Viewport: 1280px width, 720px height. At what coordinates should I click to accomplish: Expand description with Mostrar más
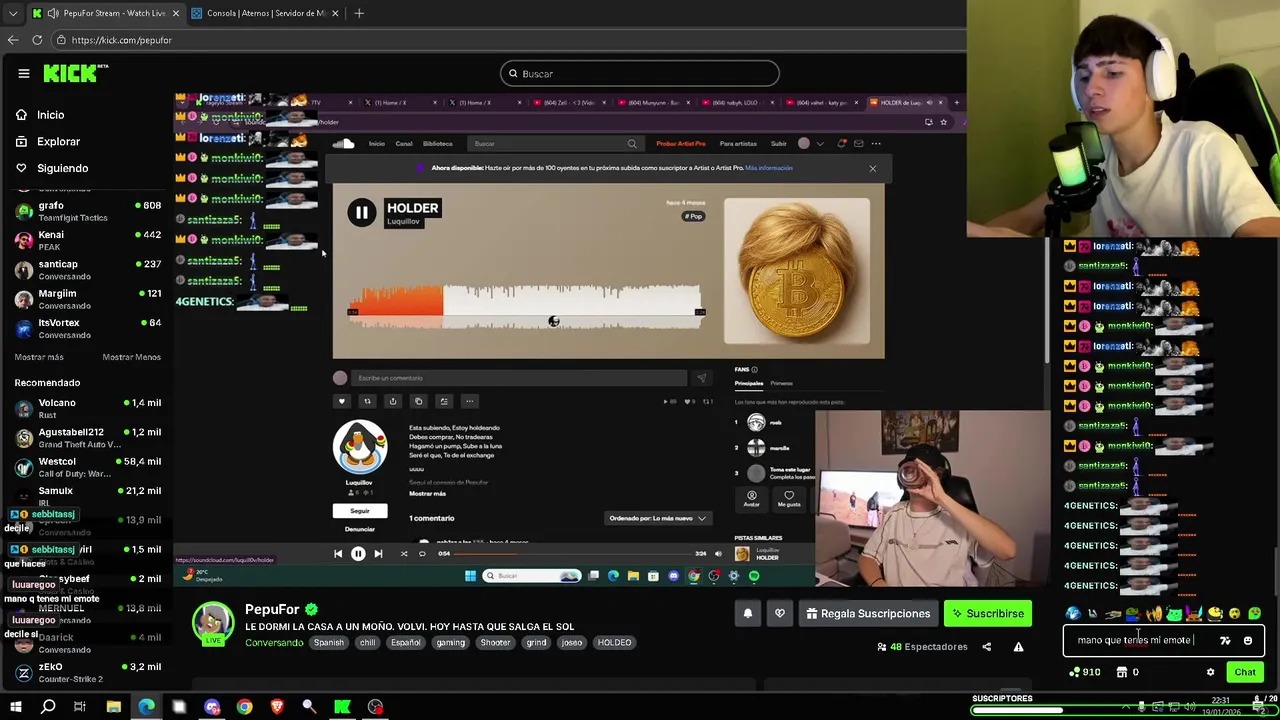point(427,494)
